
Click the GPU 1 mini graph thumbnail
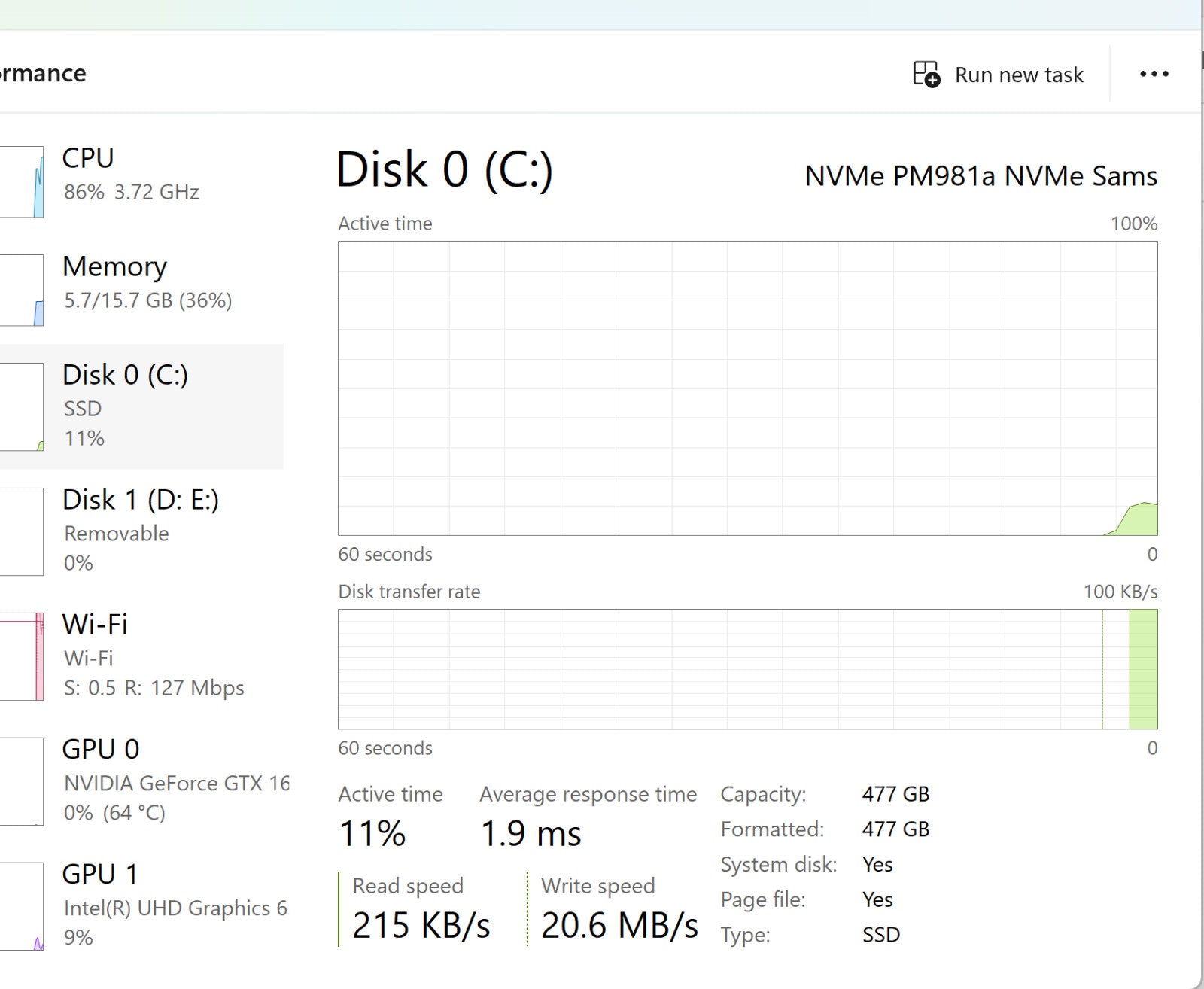(x=23, y=906)
